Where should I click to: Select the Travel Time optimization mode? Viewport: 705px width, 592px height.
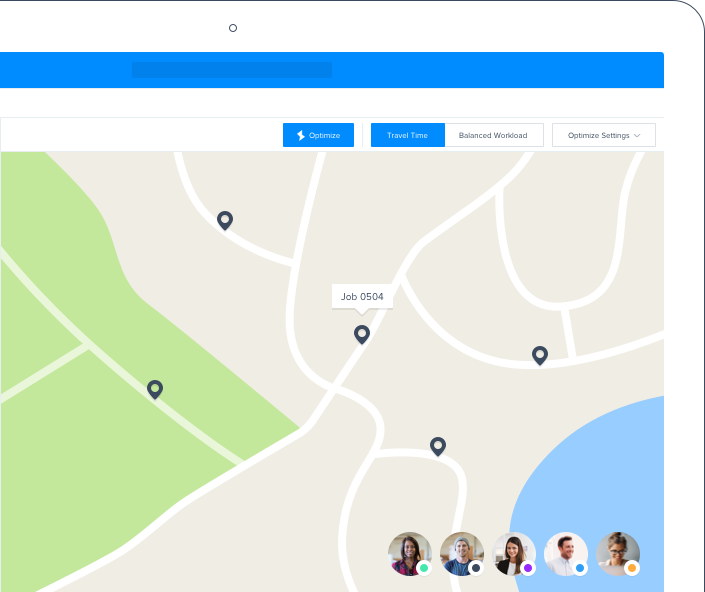(407, 135)
